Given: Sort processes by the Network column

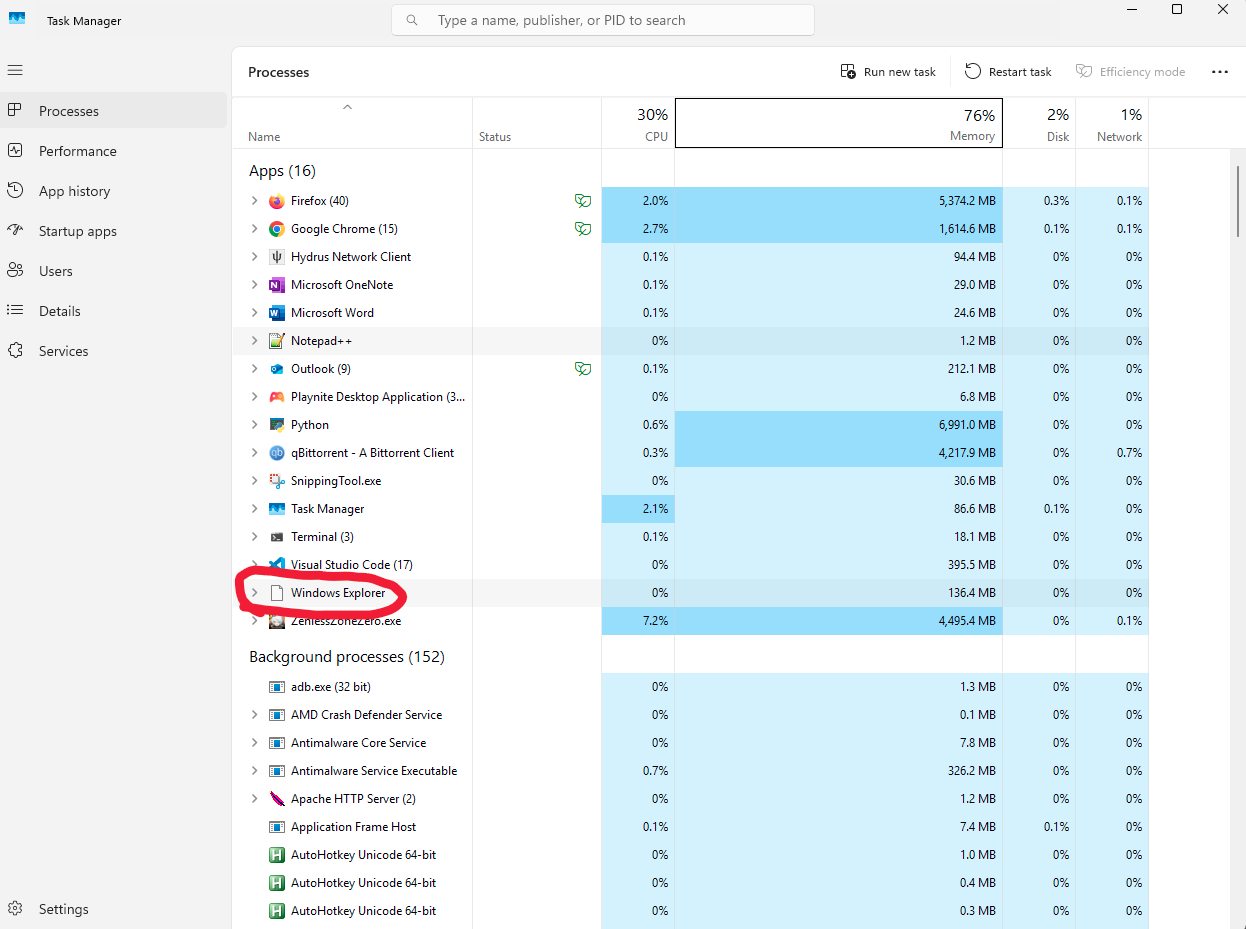Looking at the screenshot, I should coord(1112,124).
